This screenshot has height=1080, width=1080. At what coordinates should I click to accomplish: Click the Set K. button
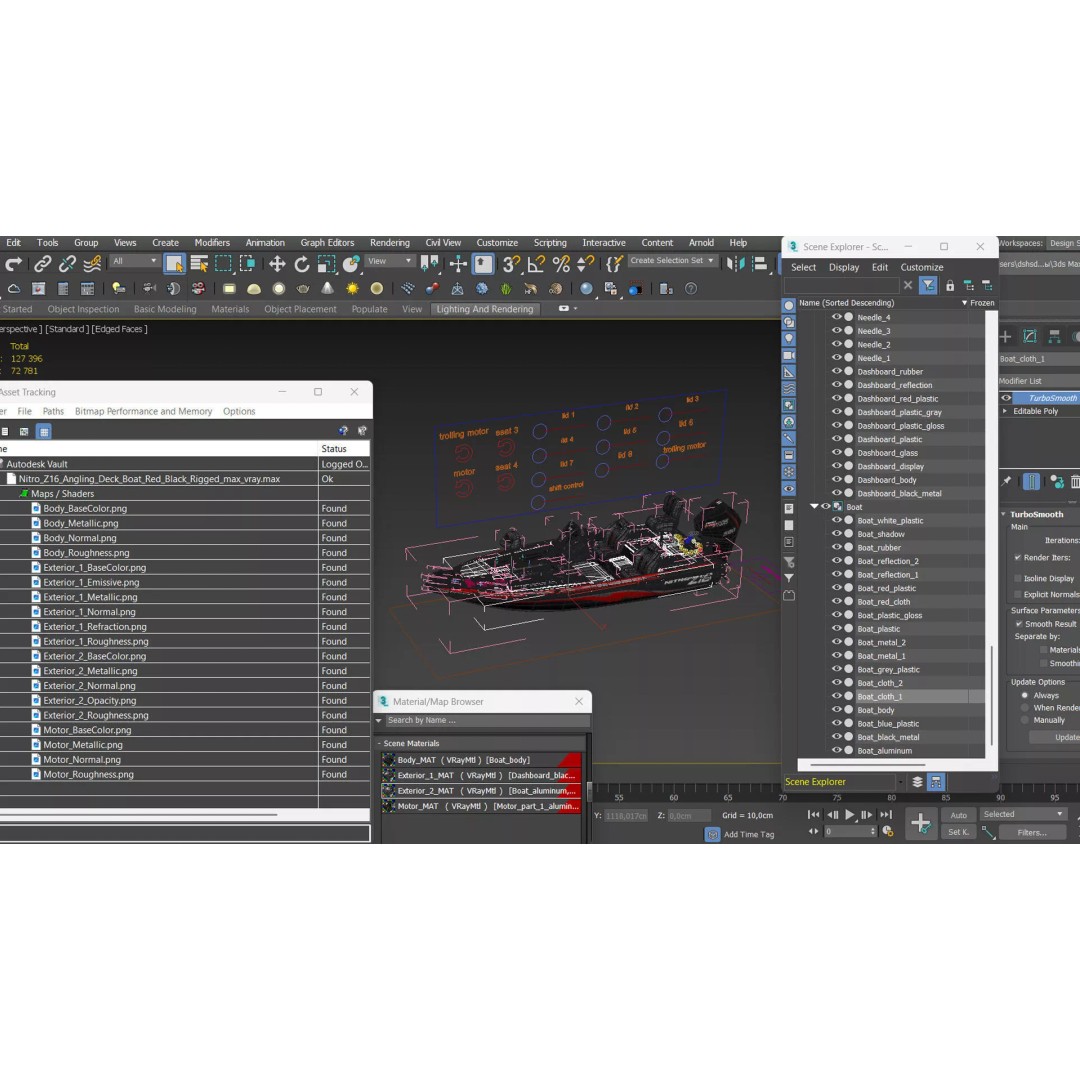click(958, 832)
